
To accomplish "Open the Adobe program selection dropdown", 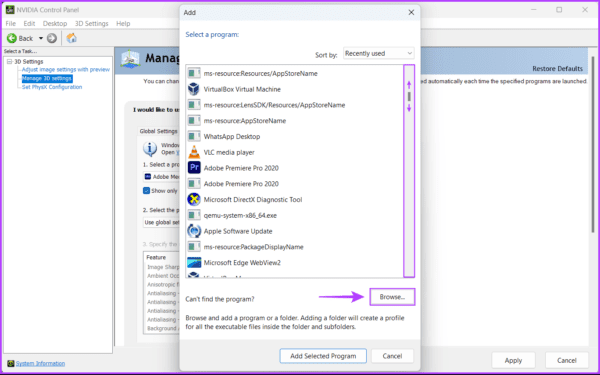I will 161,177.
